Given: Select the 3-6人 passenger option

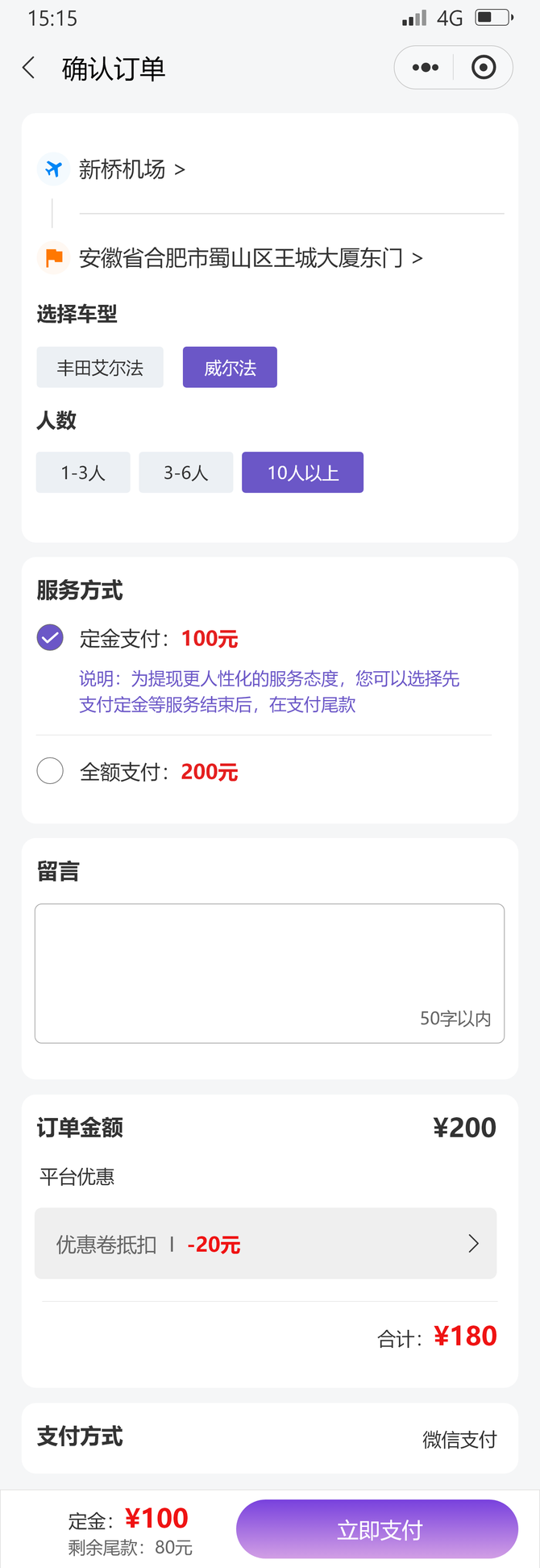Looking at the screenshot, I should click(x=186, y=473).
